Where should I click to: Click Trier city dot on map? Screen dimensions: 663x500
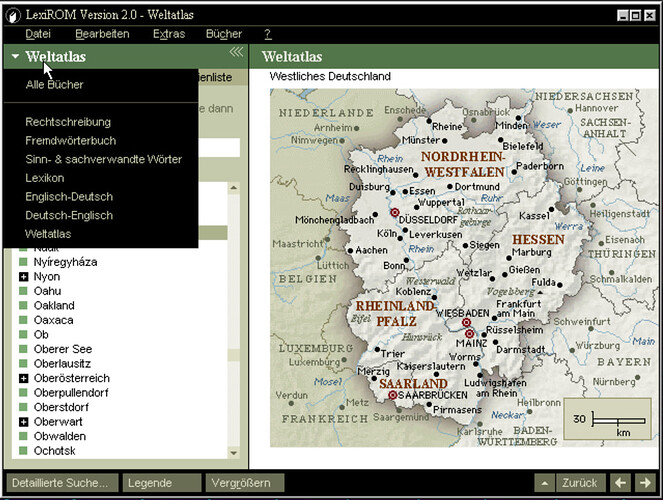(377, 350)
